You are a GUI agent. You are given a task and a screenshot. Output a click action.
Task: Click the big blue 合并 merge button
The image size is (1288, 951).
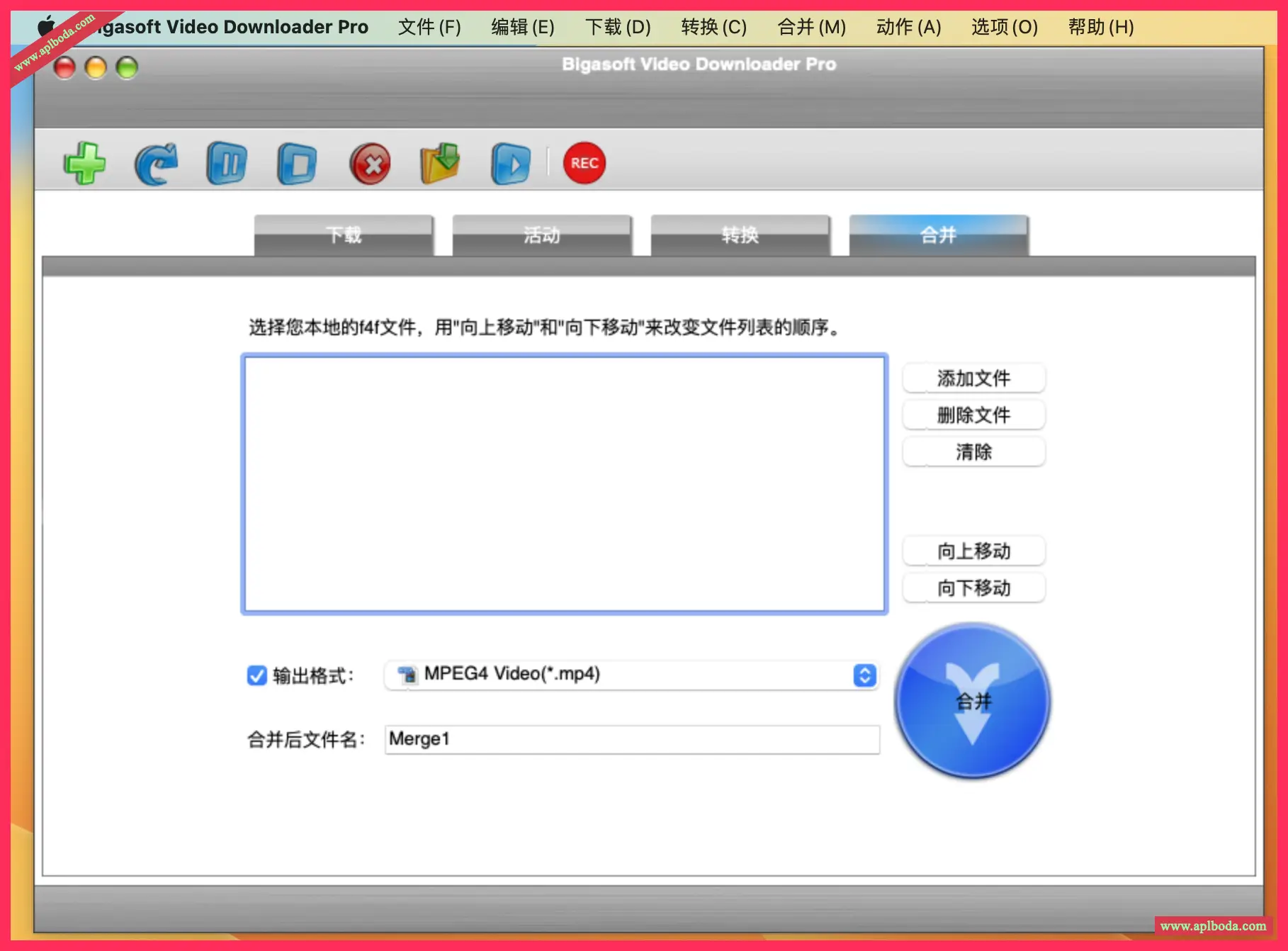pos(973,701)
